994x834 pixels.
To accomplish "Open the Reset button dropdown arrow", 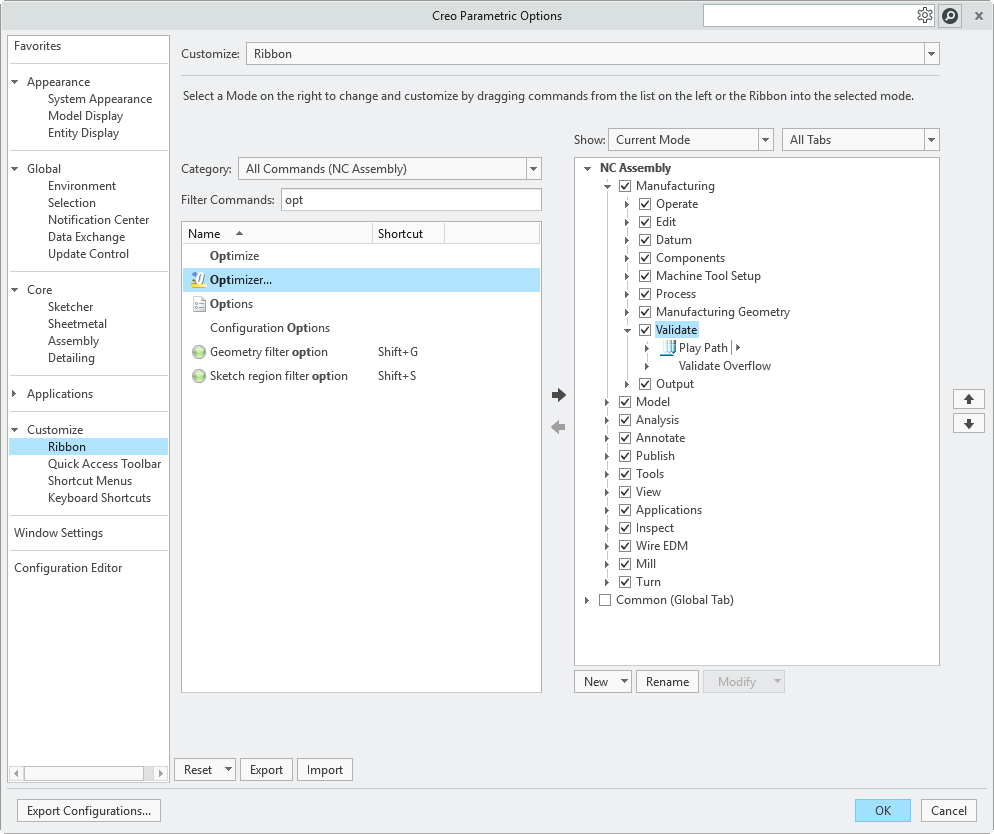I will click(228, 769).
